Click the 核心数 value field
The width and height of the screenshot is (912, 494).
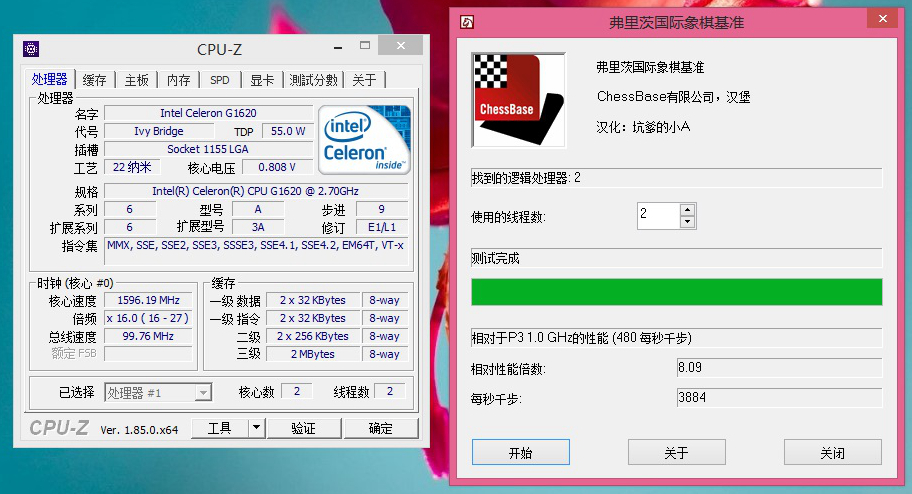(297, 391)
